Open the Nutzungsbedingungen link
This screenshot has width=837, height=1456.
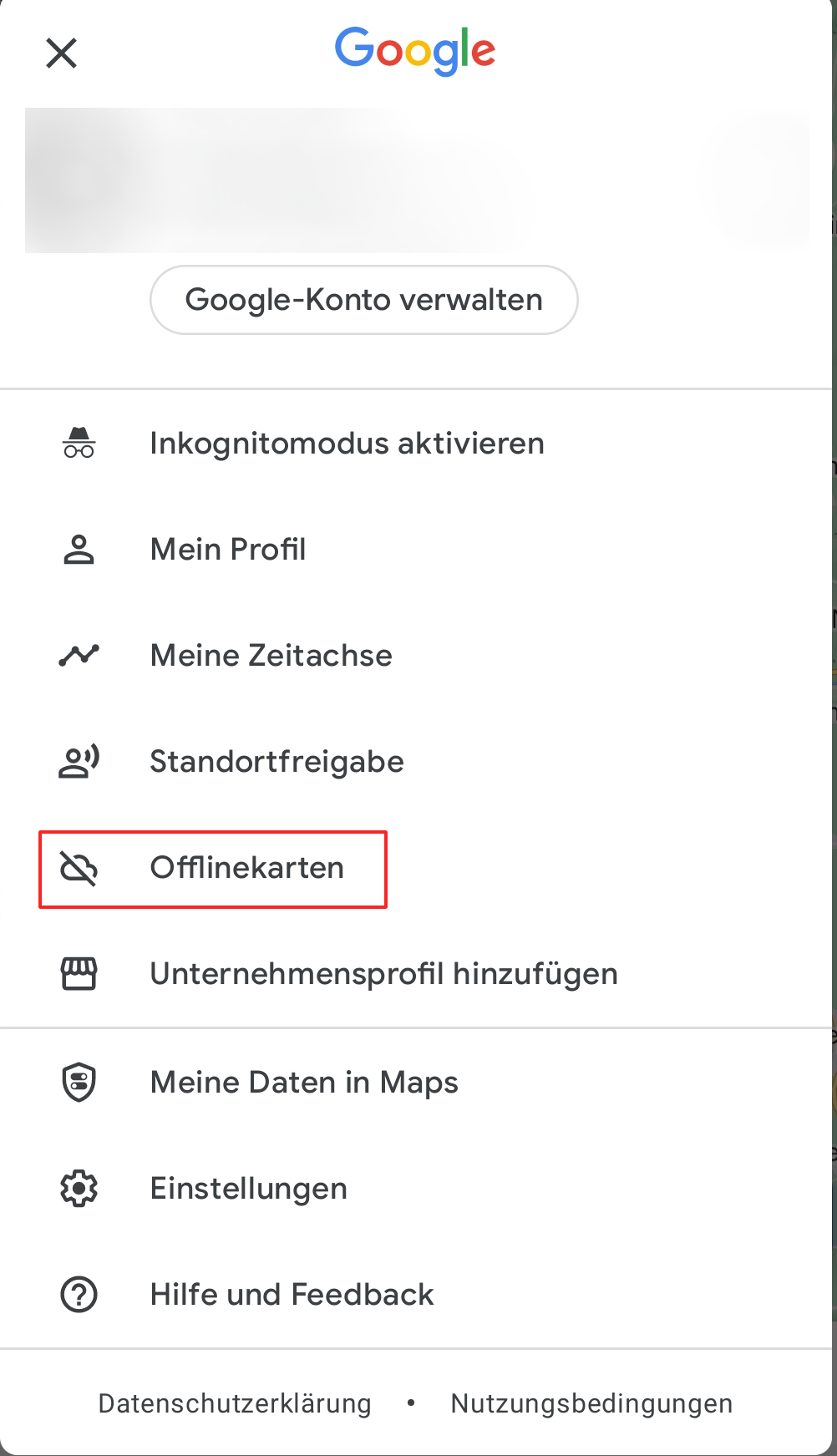591,1403
